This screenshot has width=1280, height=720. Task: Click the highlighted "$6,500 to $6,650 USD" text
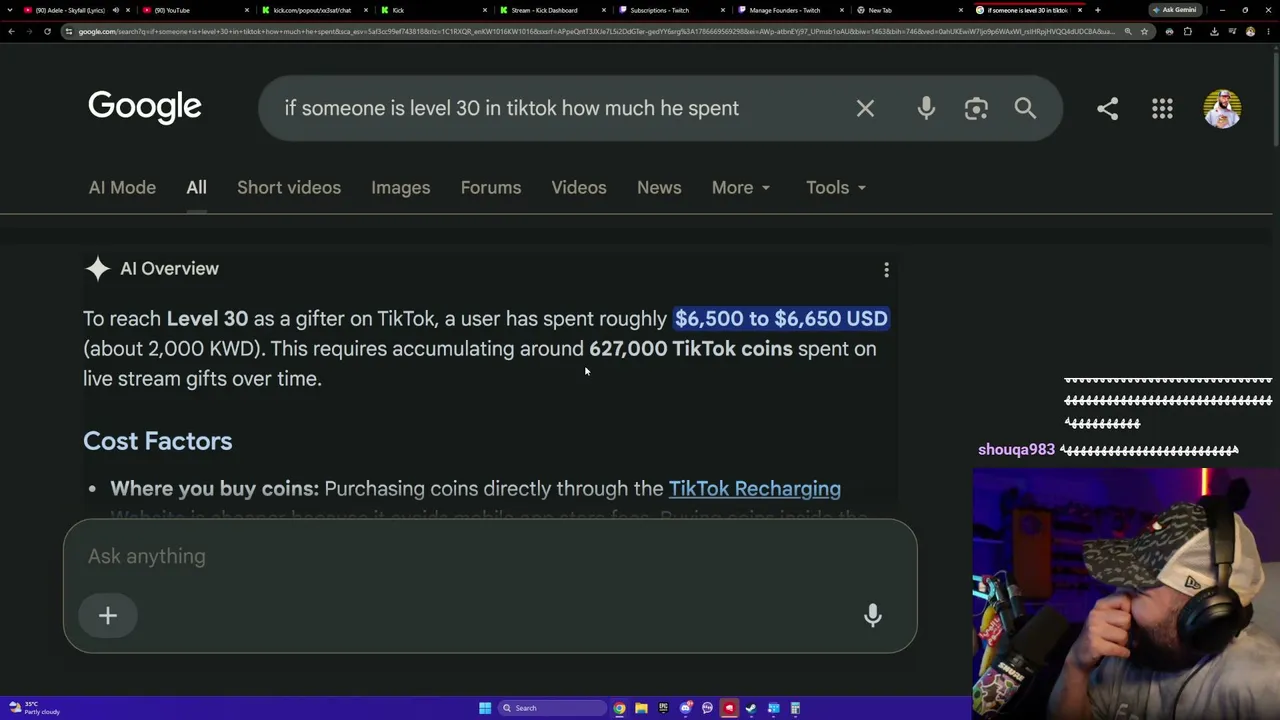point(781,318)
